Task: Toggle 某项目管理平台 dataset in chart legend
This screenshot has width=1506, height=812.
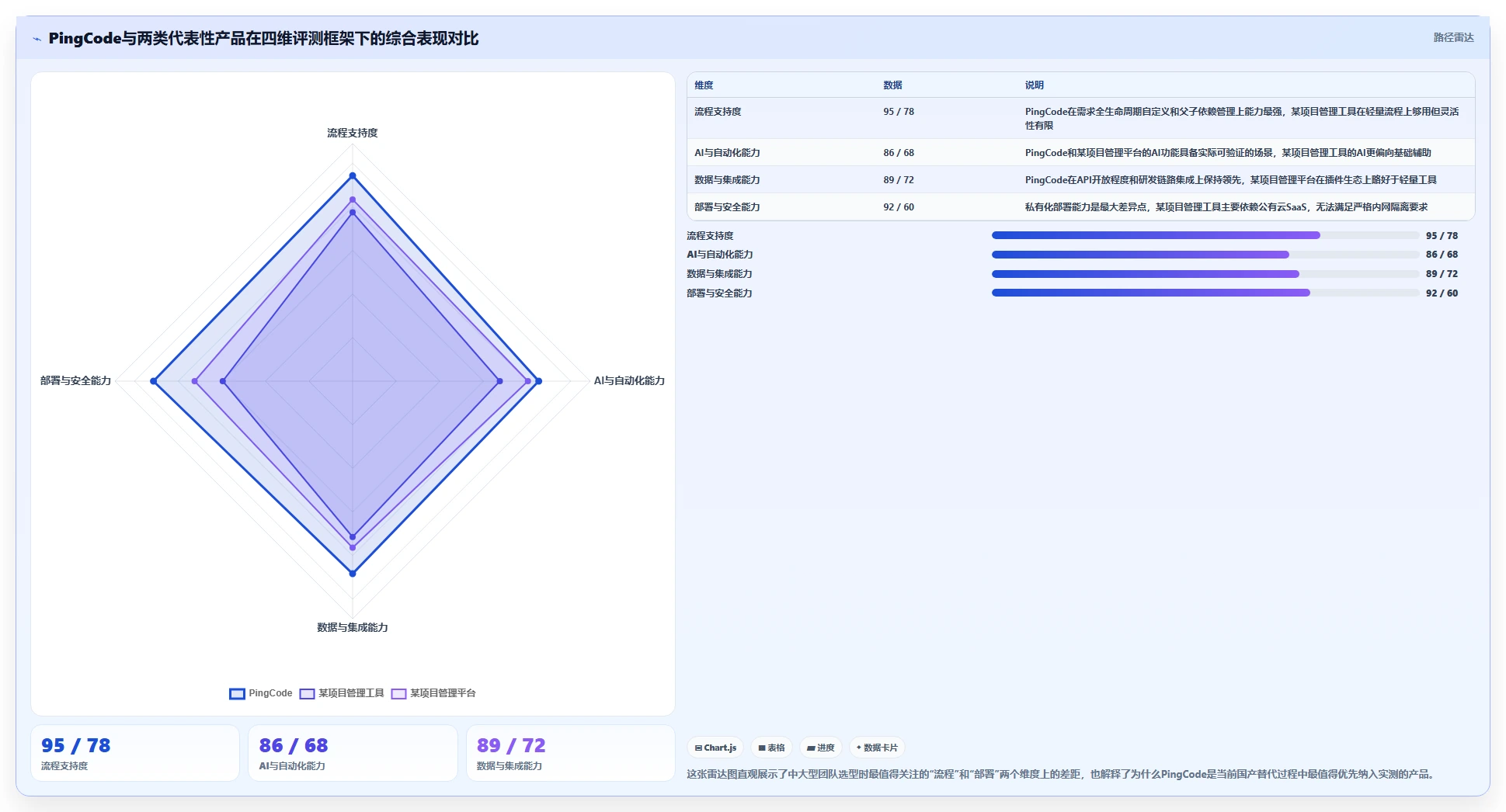Action: [433, 693]
